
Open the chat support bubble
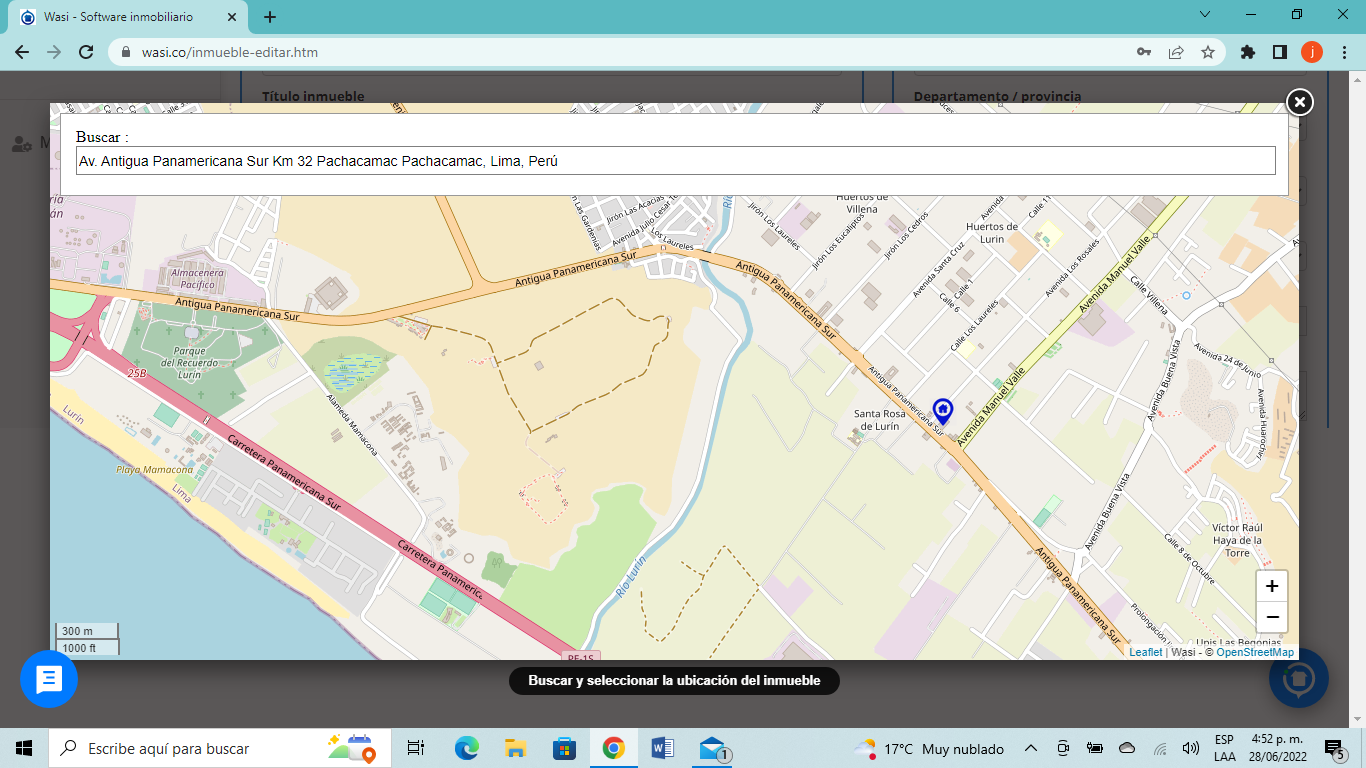pos(49,679)
